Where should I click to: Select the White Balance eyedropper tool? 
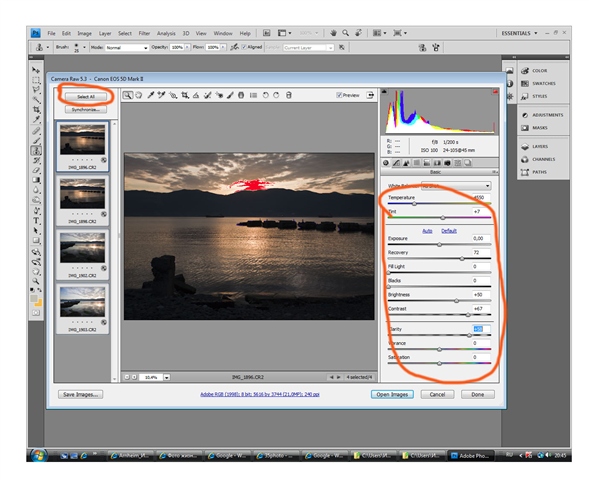150,95
